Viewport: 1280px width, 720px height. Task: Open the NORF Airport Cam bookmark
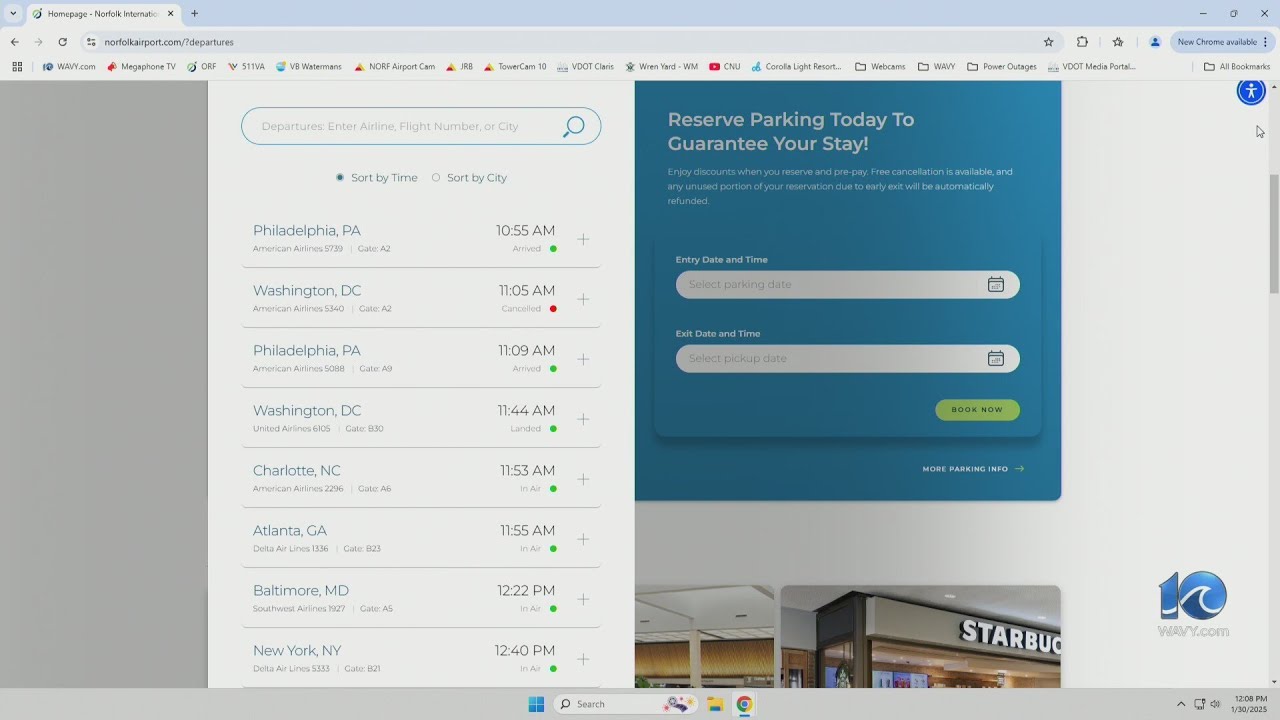(x=394, y=67)
